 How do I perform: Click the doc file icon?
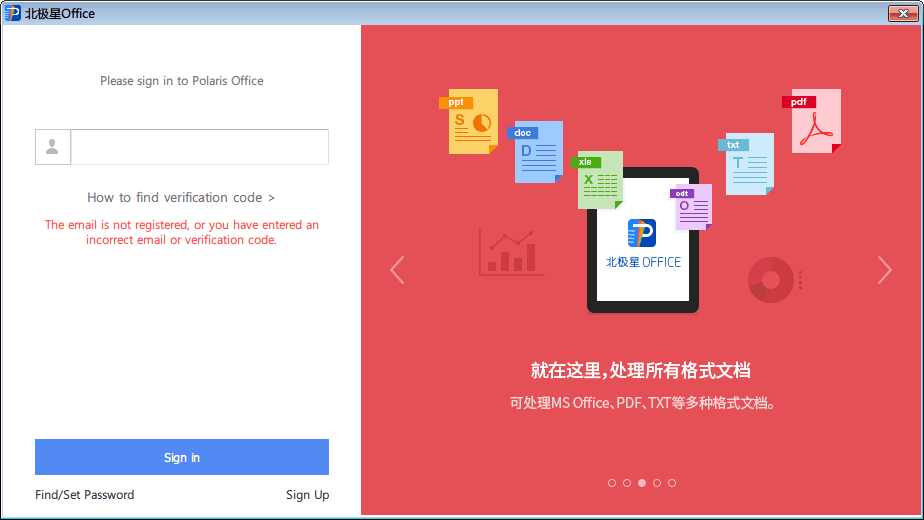click(x=536, y=152)
